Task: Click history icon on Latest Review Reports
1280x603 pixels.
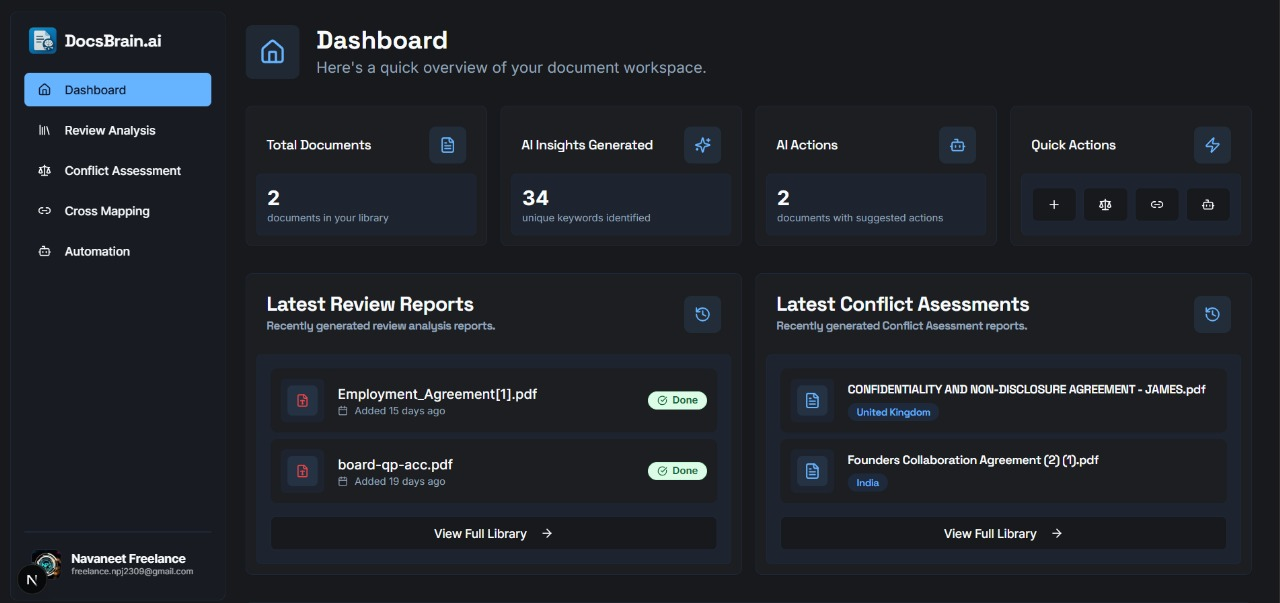Action: click(702, 314)
